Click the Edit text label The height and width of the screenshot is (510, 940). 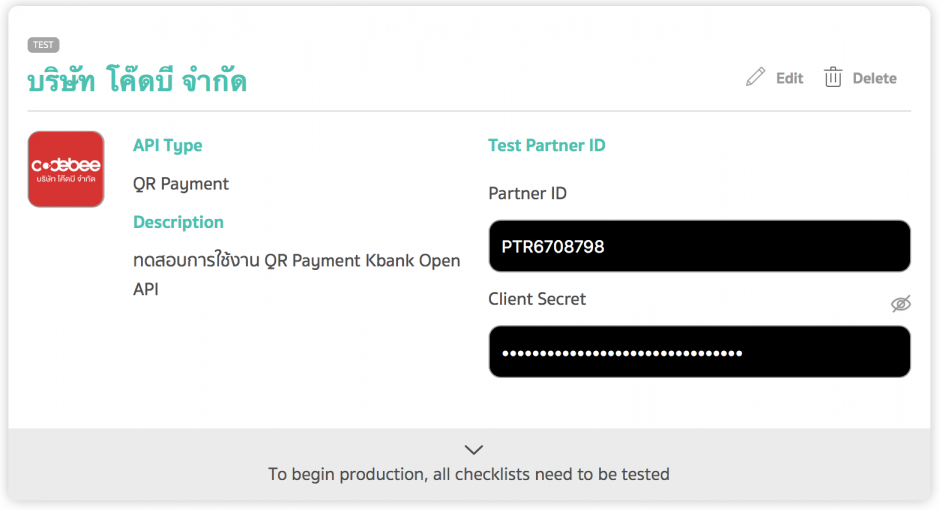[x=790, y=79]
